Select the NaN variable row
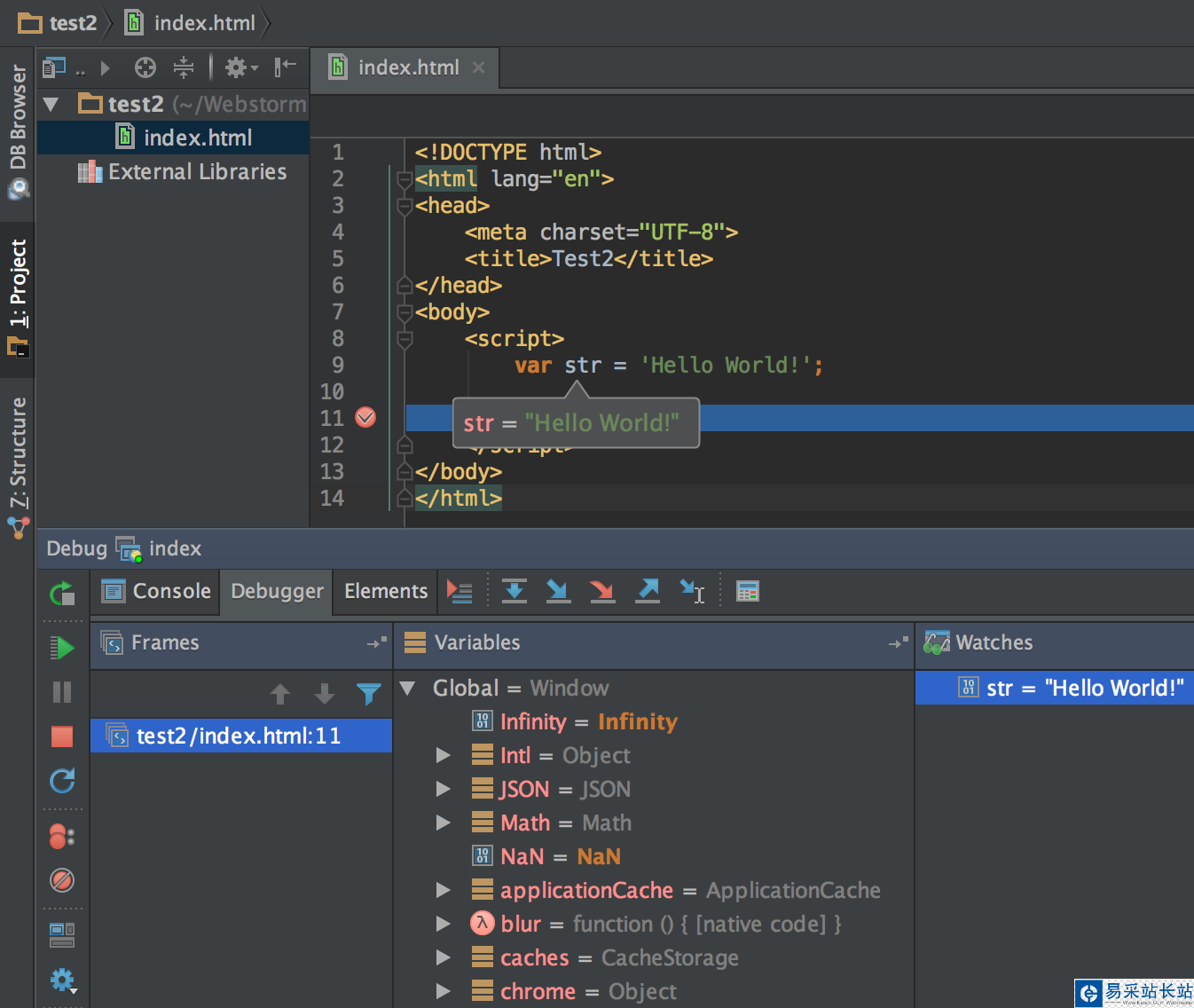This screenshot has width=1194, height=1008. (654, 856)
